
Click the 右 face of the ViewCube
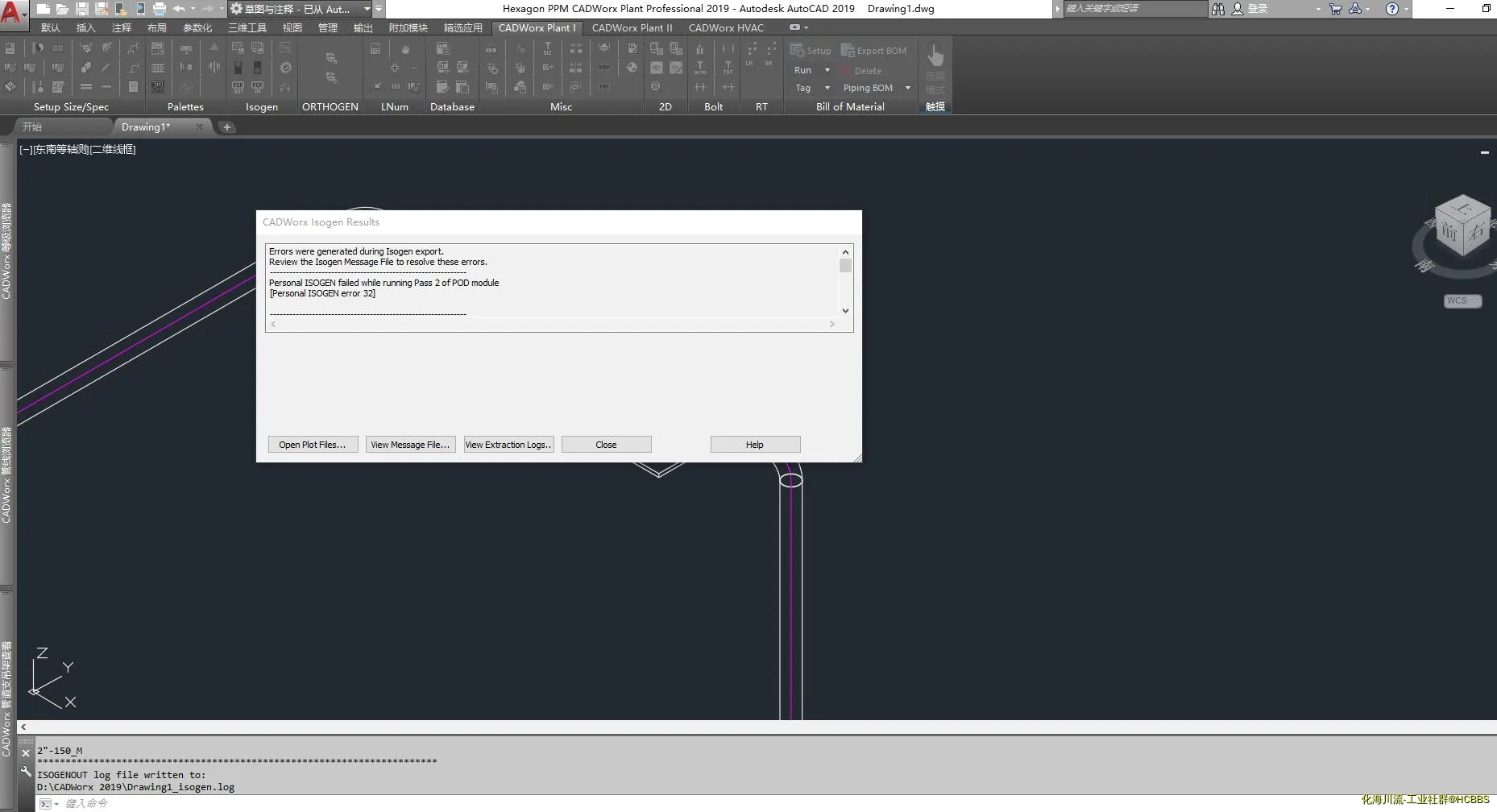click(1476, 231)
